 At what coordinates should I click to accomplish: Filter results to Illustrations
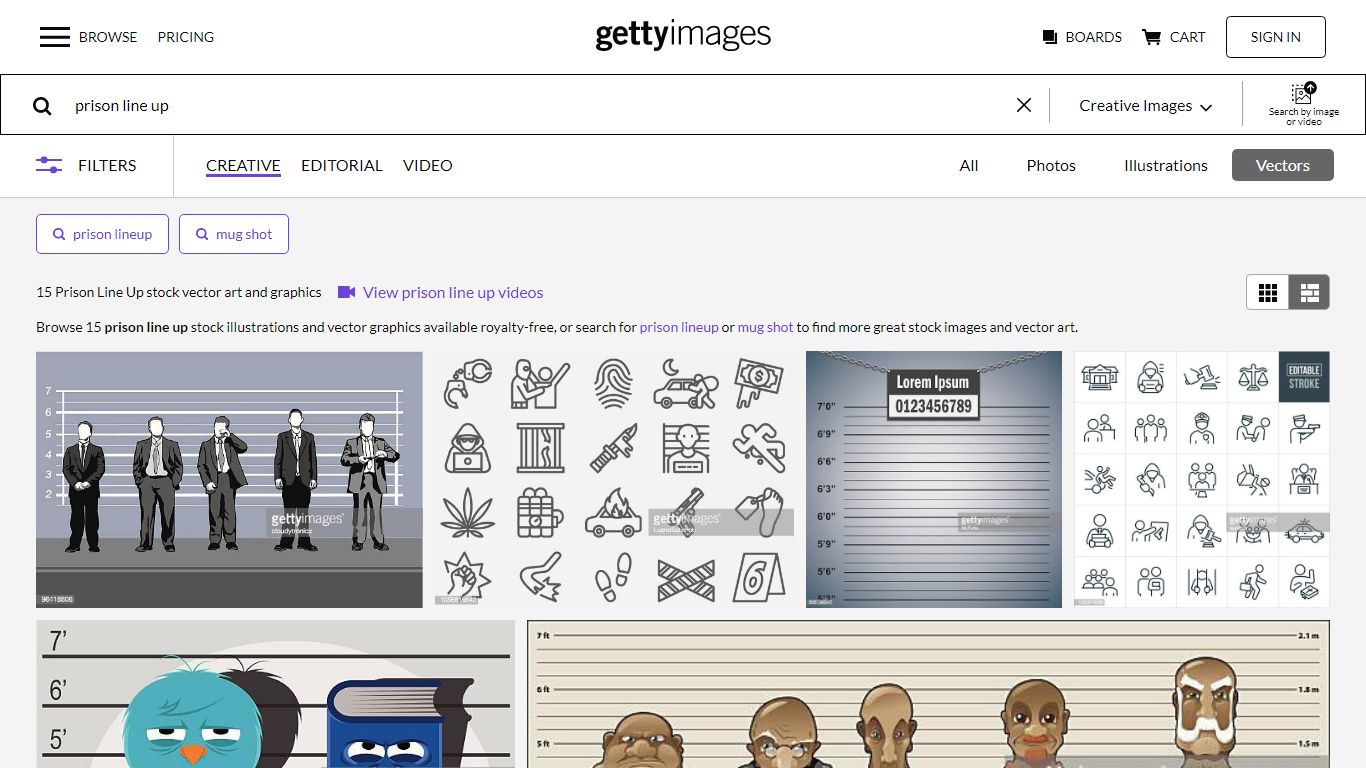[1166, 166]
